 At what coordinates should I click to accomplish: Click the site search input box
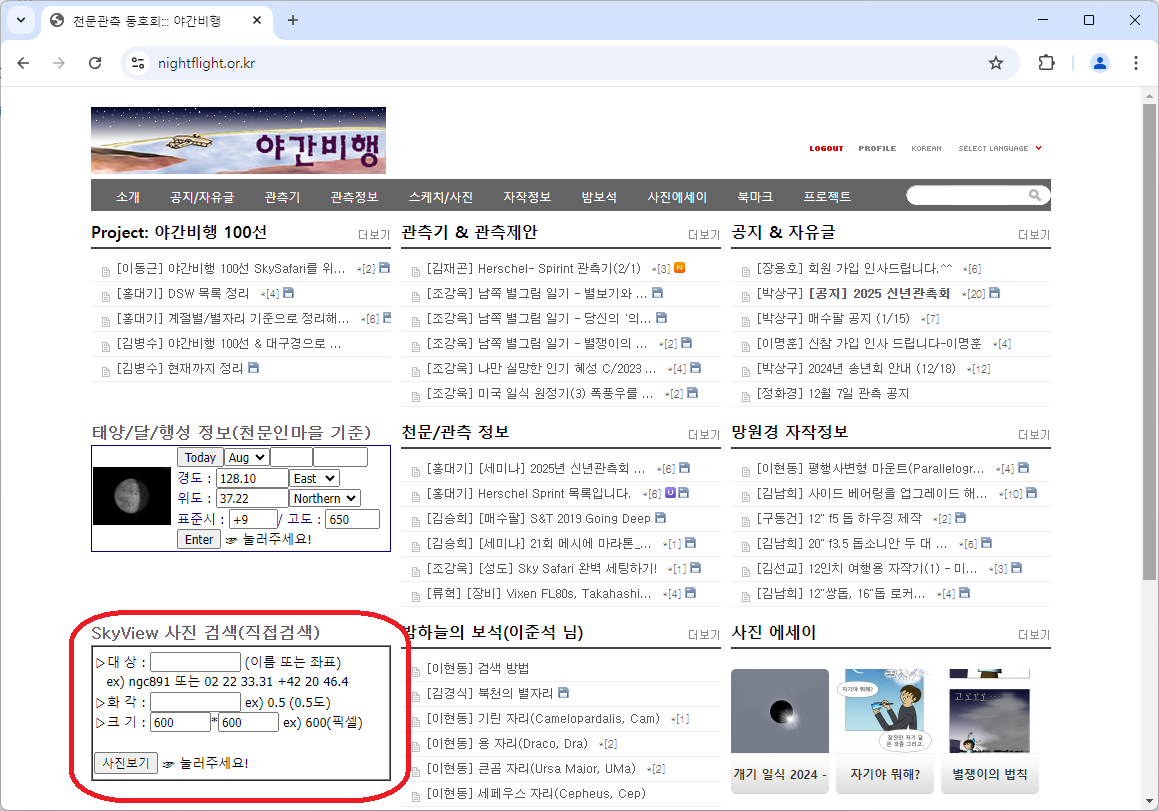968,195
